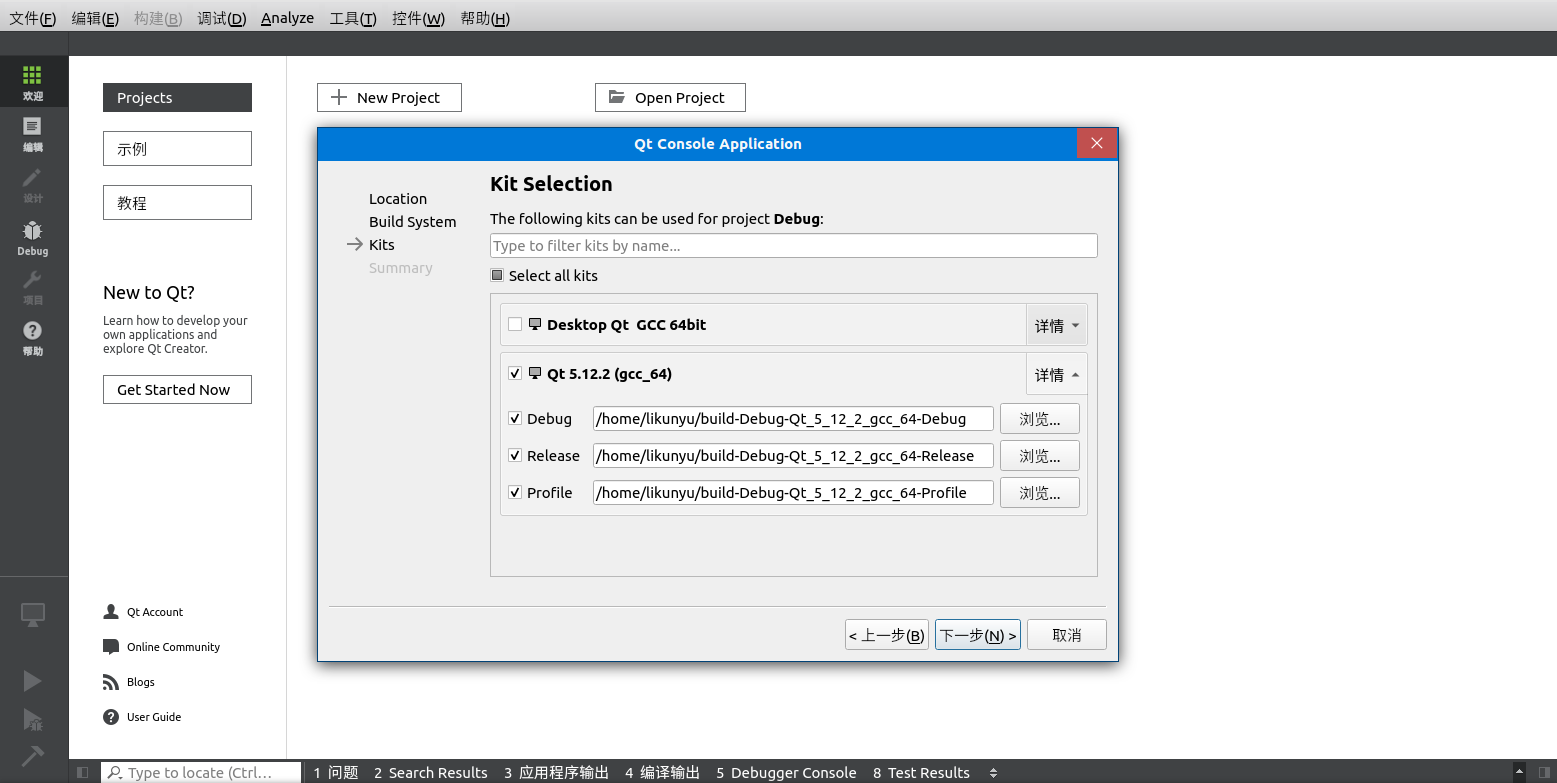The image size is (1557, 783).
Task: Click the kits filter input field
Action: [793, 245]
